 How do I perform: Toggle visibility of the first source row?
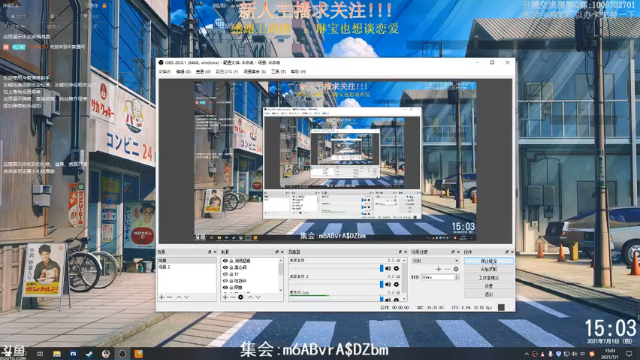(x=225, y=261)
